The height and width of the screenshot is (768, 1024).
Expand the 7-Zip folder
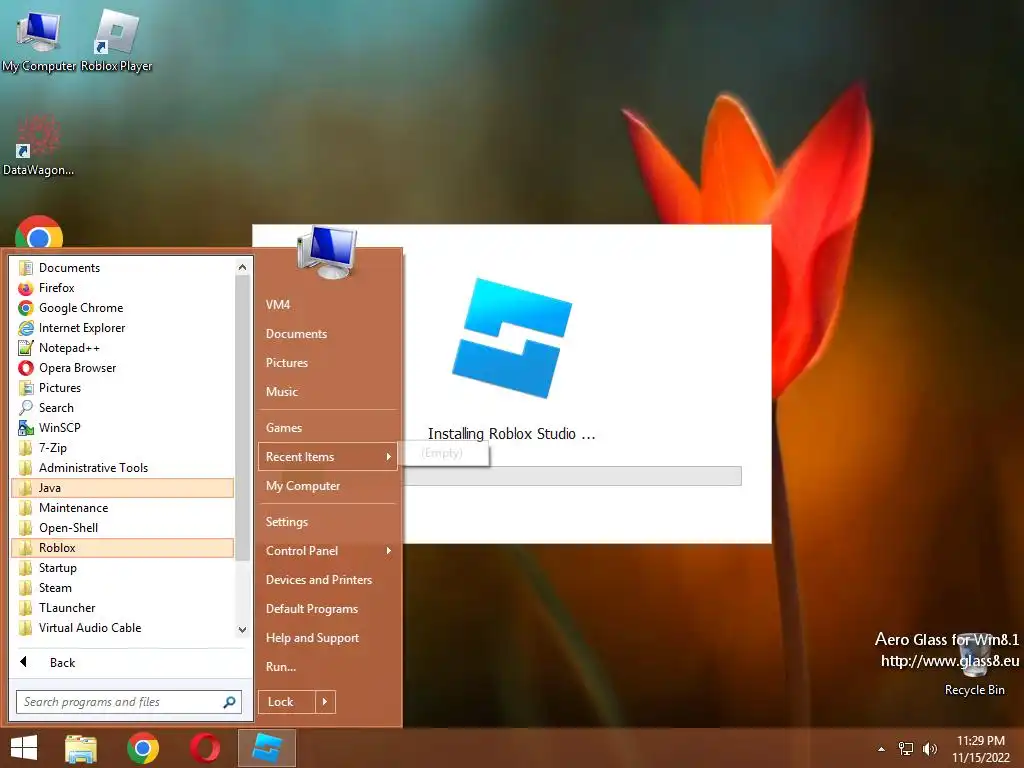pos(123,448)
